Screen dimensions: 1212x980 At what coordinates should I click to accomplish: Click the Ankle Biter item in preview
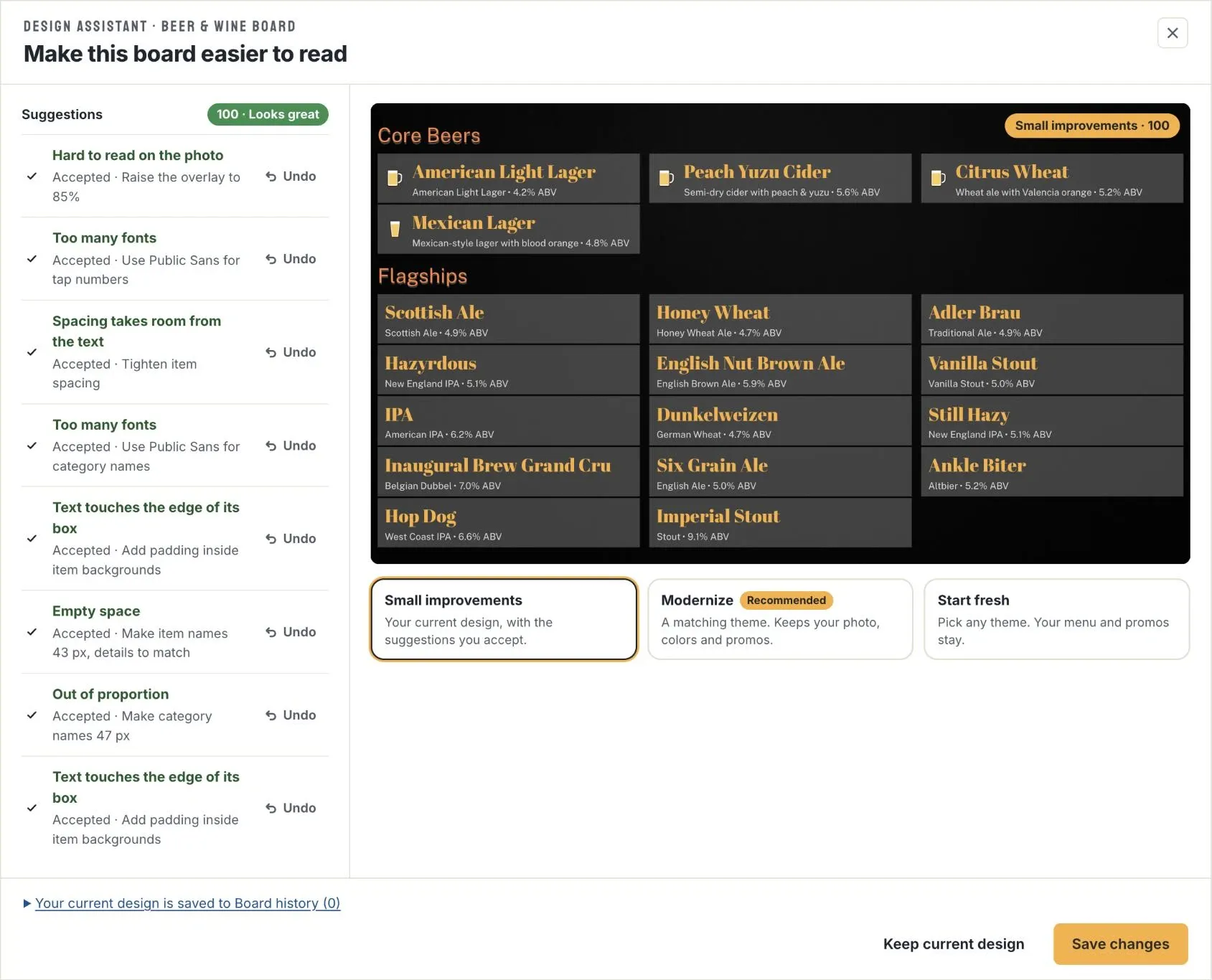1052,472
